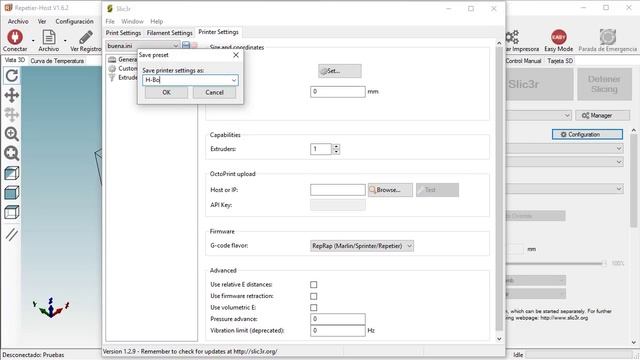Image resolution: width=640 pixels, height=360 pixels.
Task: Toggle the parallel projection lines icon
Action: tap(12, 234)
